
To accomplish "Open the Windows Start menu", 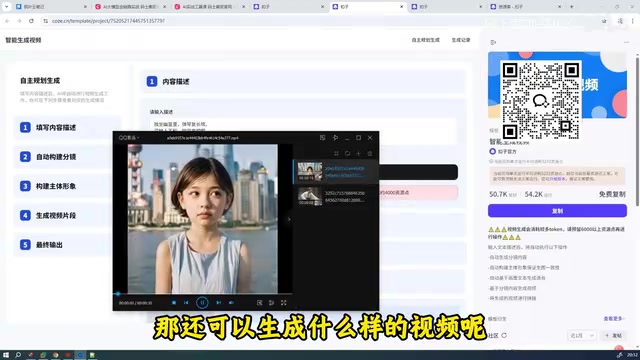I will 6,355.
